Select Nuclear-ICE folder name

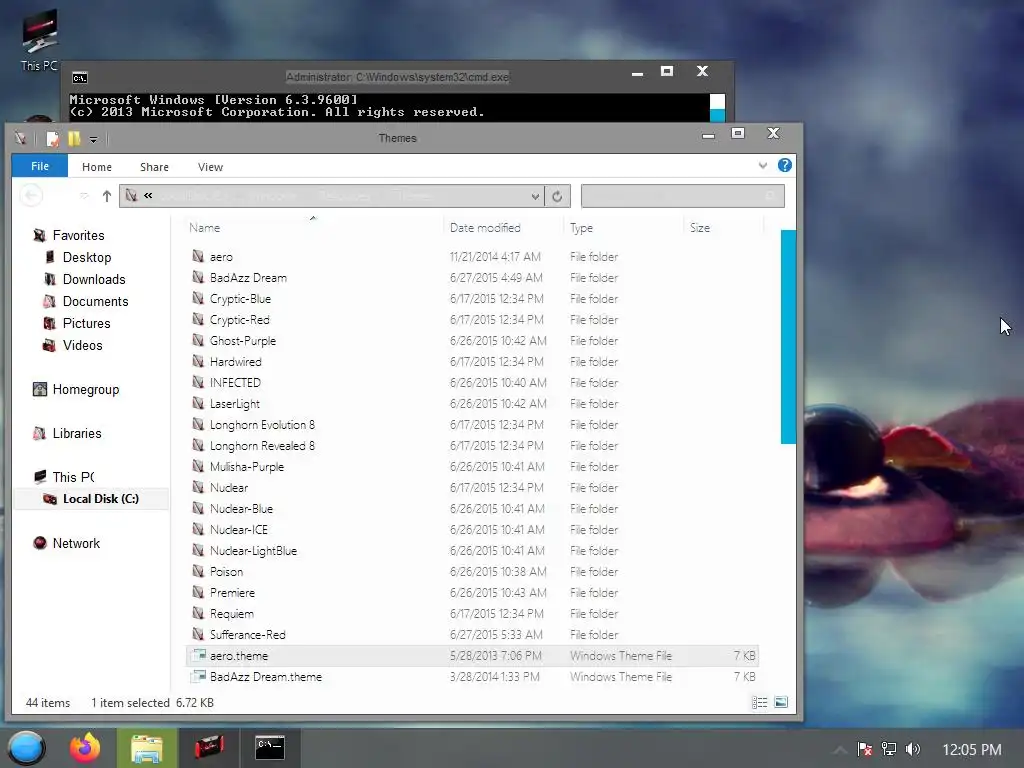(x=238, y=530)
